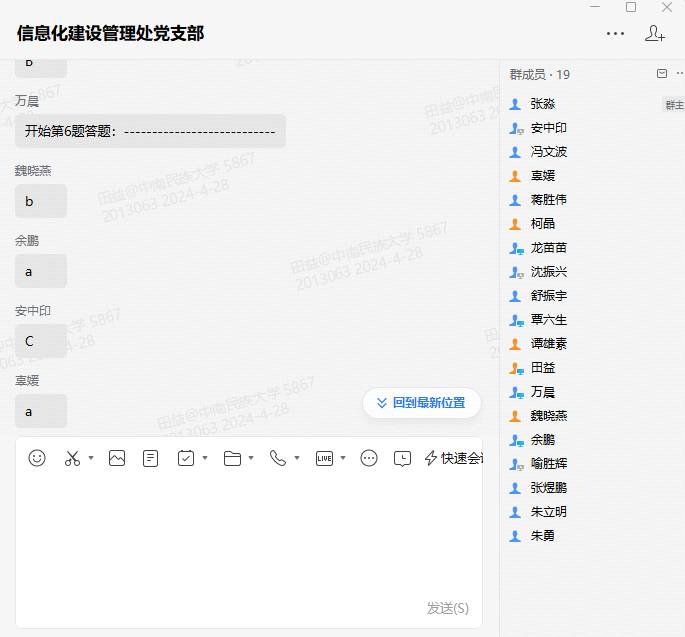Open group mail icon beside member count
The width and height of the screenshot is (685, 637).
(x=661, y=74)
